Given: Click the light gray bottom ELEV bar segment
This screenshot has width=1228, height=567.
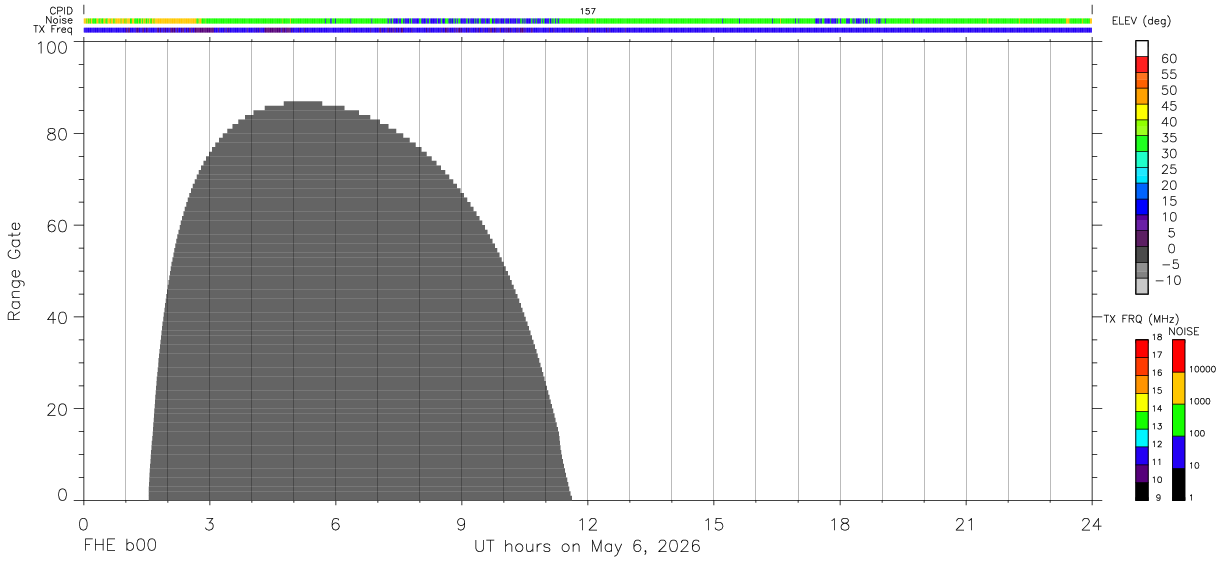Looking at the screenshot, I should click(x=1142, y=286).
